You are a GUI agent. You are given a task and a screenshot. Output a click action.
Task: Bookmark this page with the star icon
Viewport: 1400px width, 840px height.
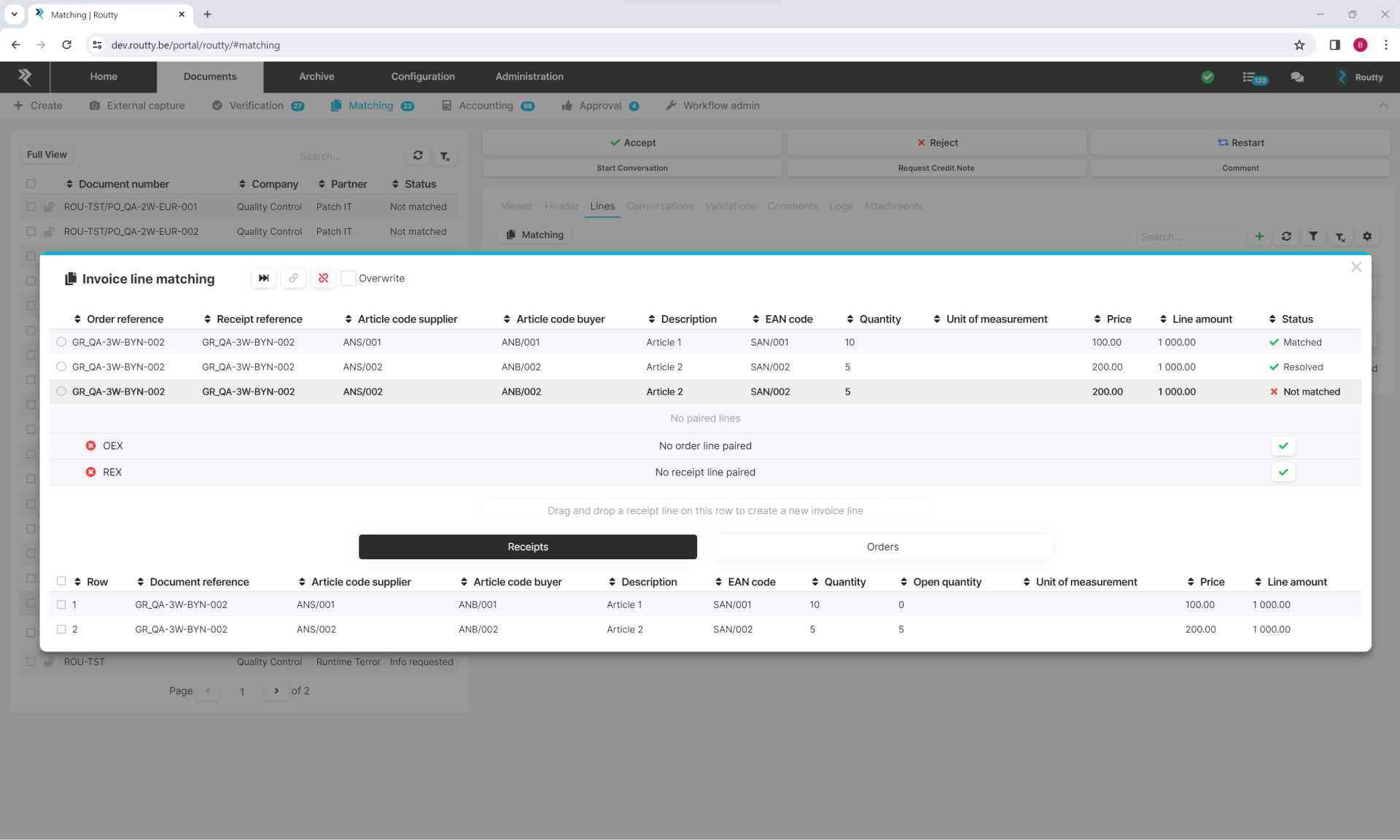point(1299,45)
